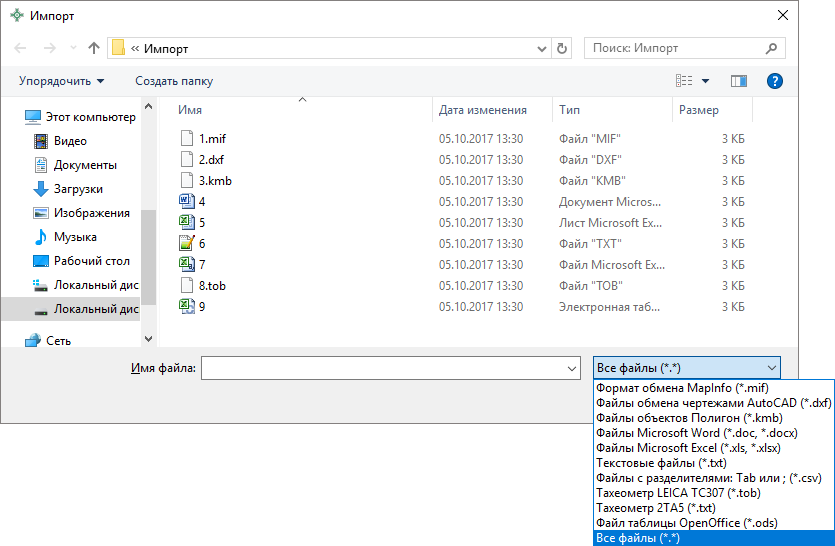The height and width of the screenshot is (546, 835).
Task: Open Загрузки in navigation pane
Action: coord(78,189)
